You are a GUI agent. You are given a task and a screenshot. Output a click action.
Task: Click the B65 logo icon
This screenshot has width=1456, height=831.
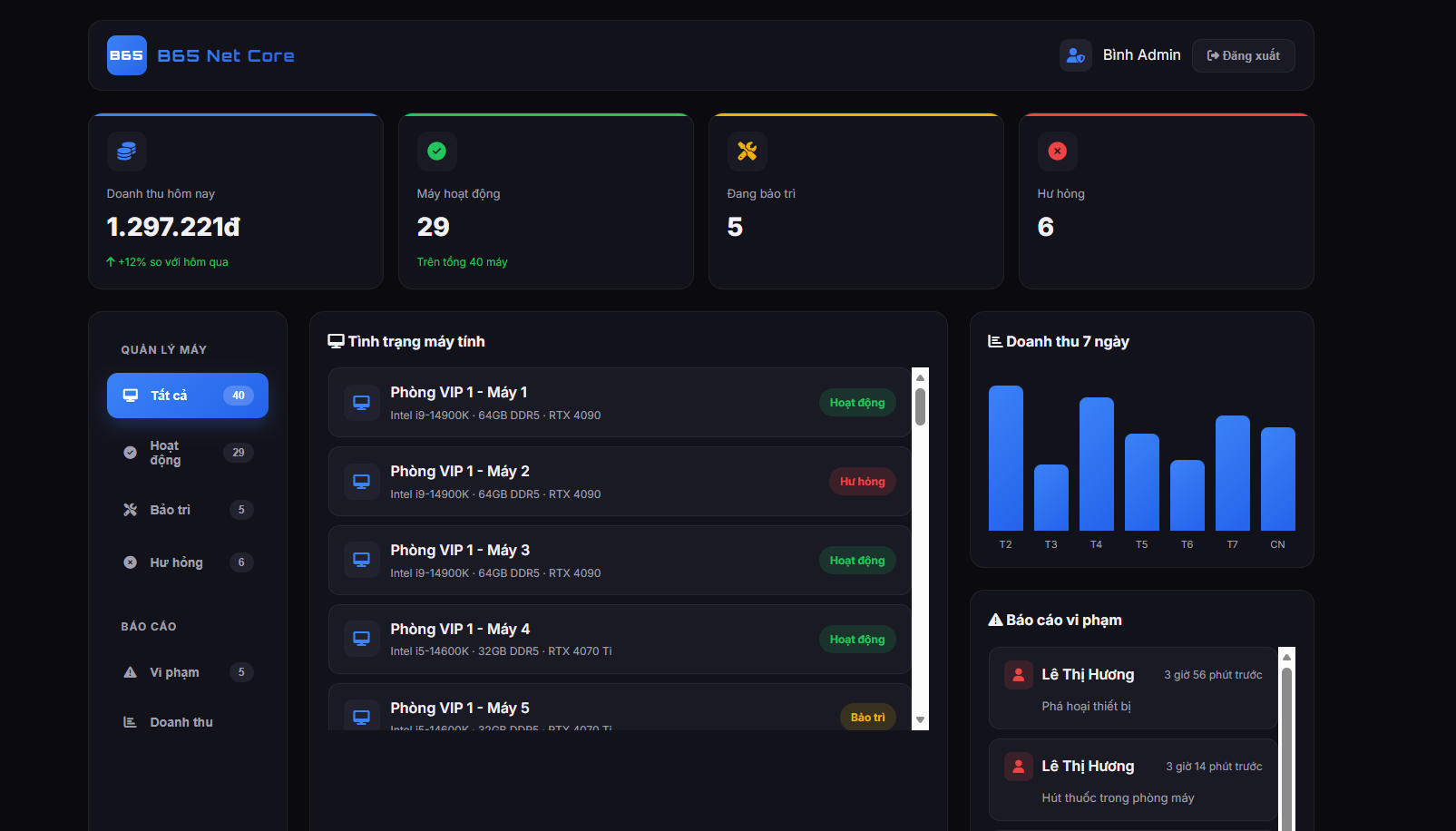126,55
